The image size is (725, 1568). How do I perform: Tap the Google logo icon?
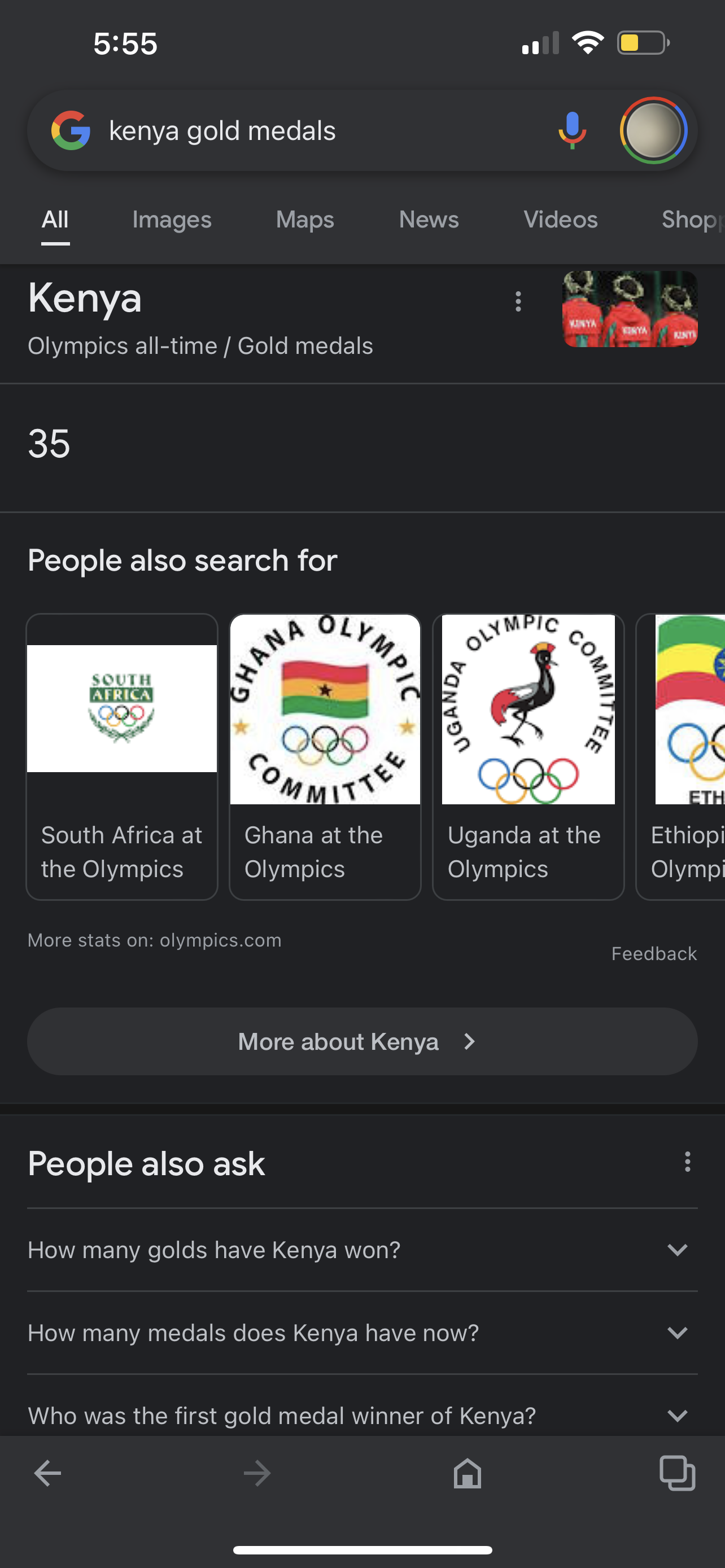coord(71,130)
